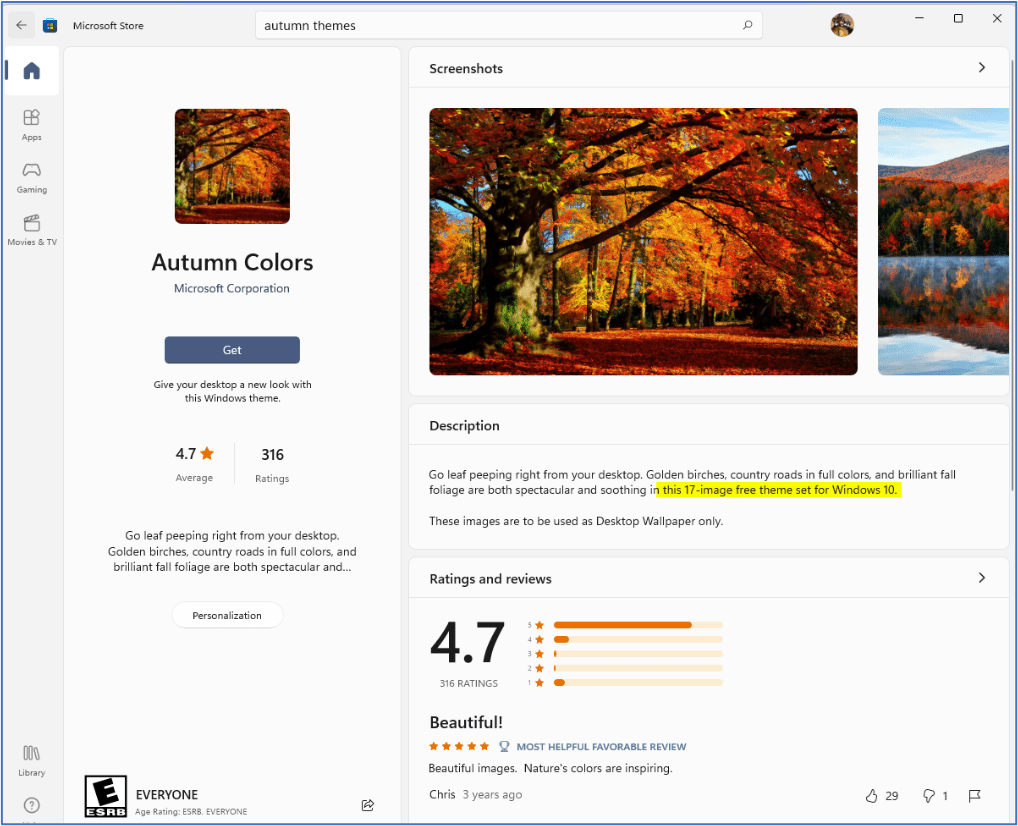The width and height of the screenshot is (1018, 826).
Task: Open the autumn forest tree screenshot
Action: (643, 241)
